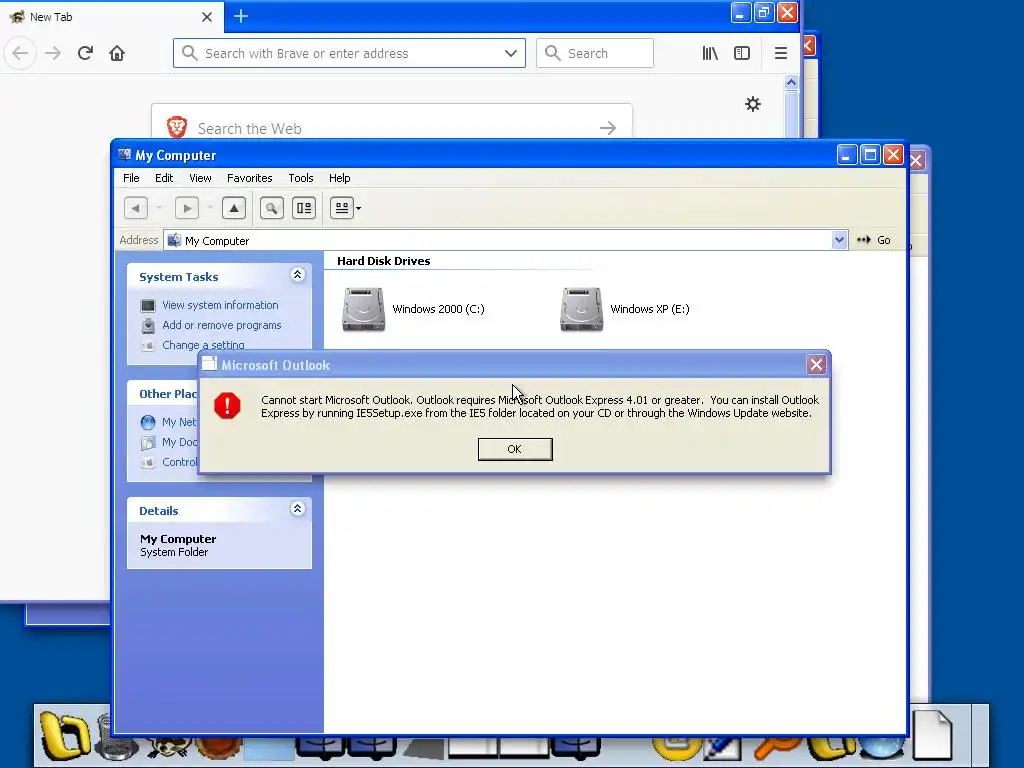Click the Go button beside the Address bar
The width and height of the screenshot is (1024, 768).
pos(874,240)
